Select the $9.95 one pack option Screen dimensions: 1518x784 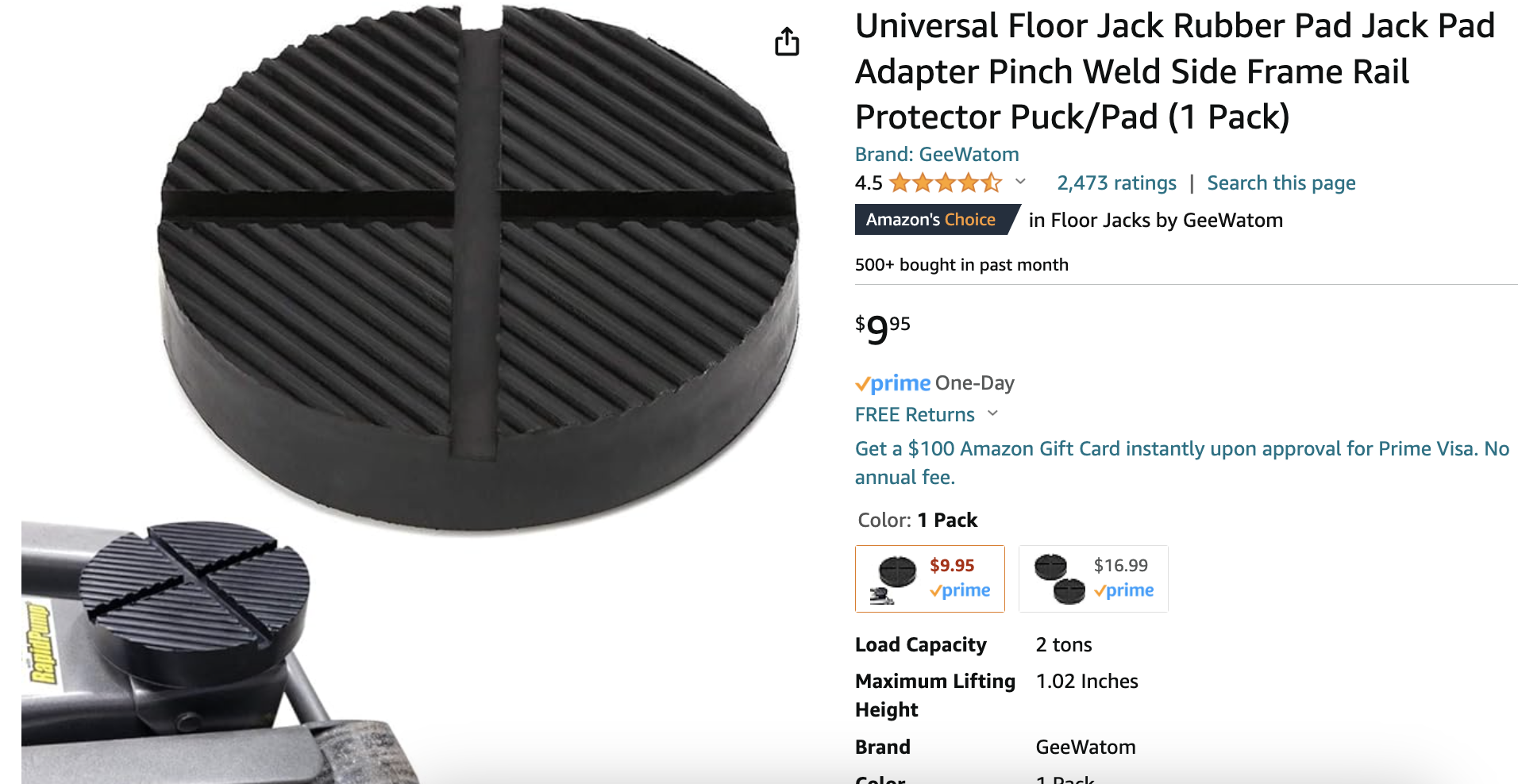tap(930, 578)
